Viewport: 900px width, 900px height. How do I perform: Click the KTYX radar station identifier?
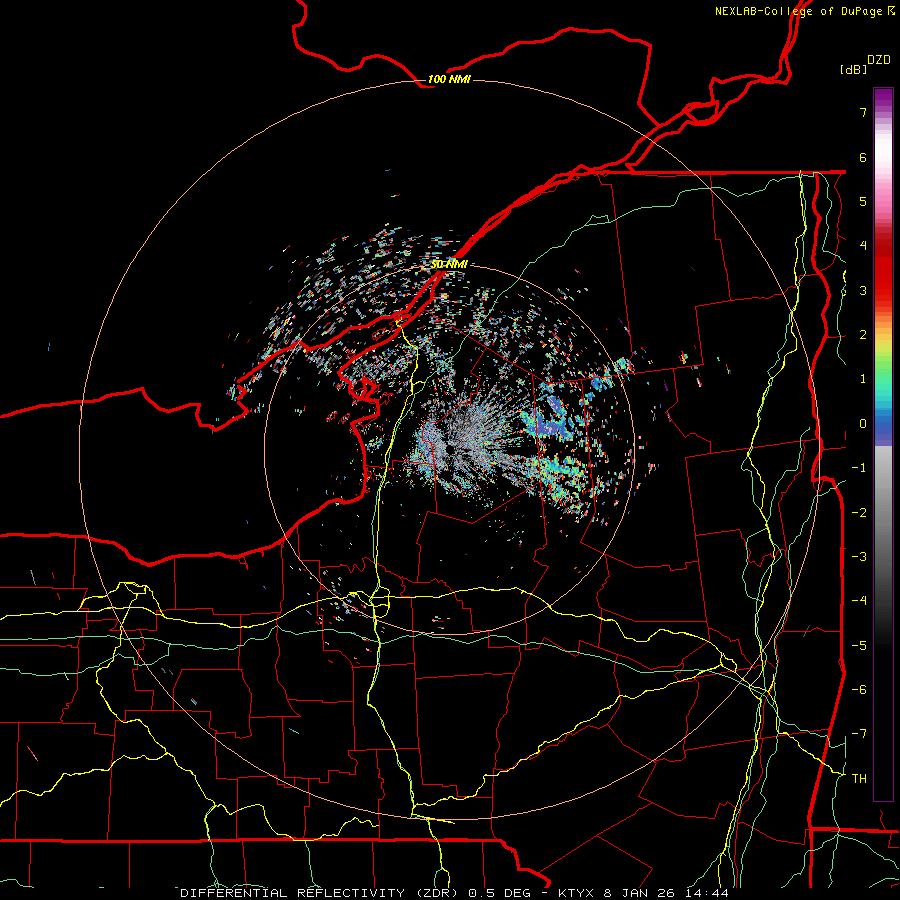tap(577, 893)
